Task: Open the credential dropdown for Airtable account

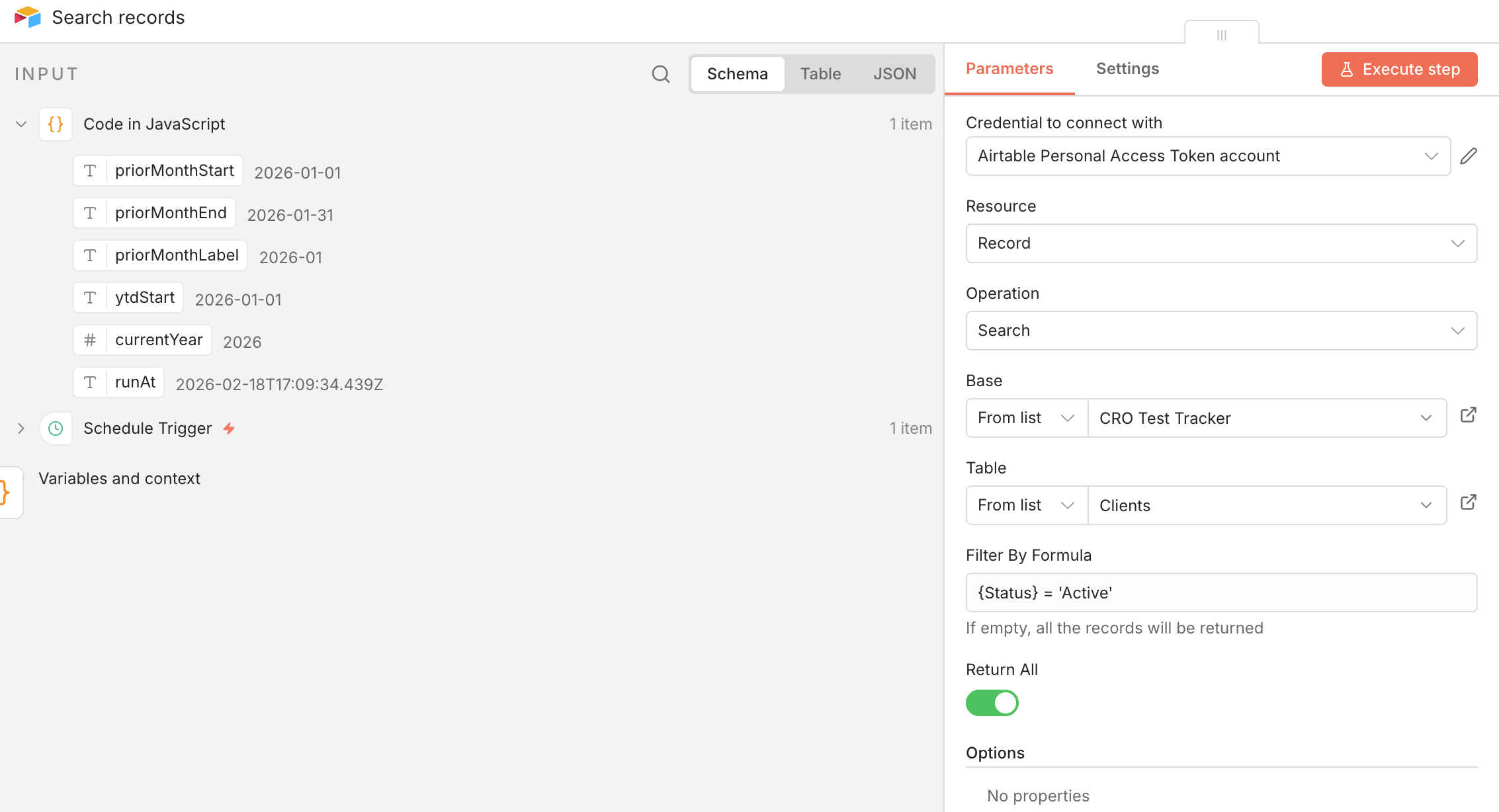Action: [x=1207, y=156]
